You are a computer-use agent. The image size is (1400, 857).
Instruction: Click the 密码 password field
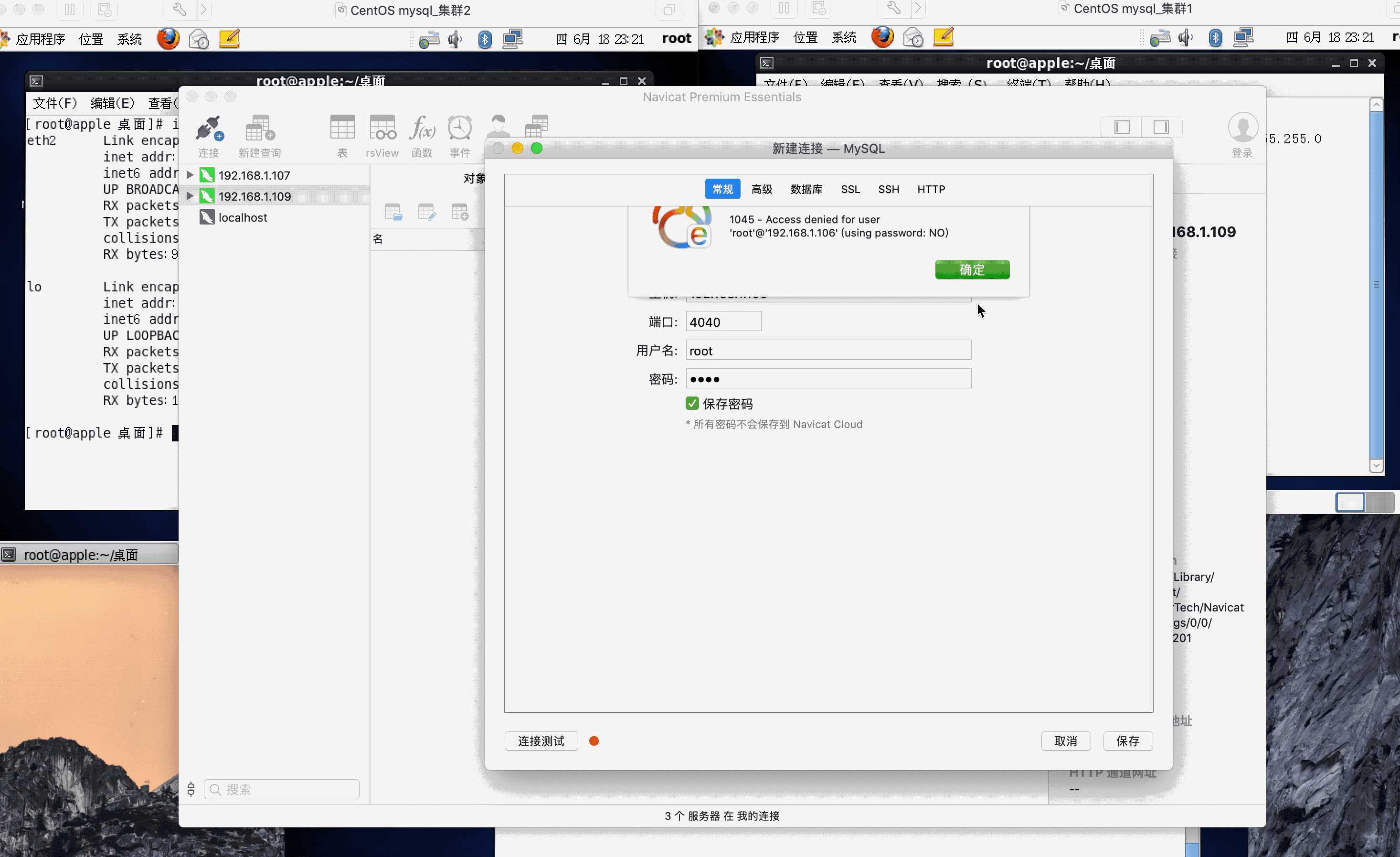coord(828,378)
